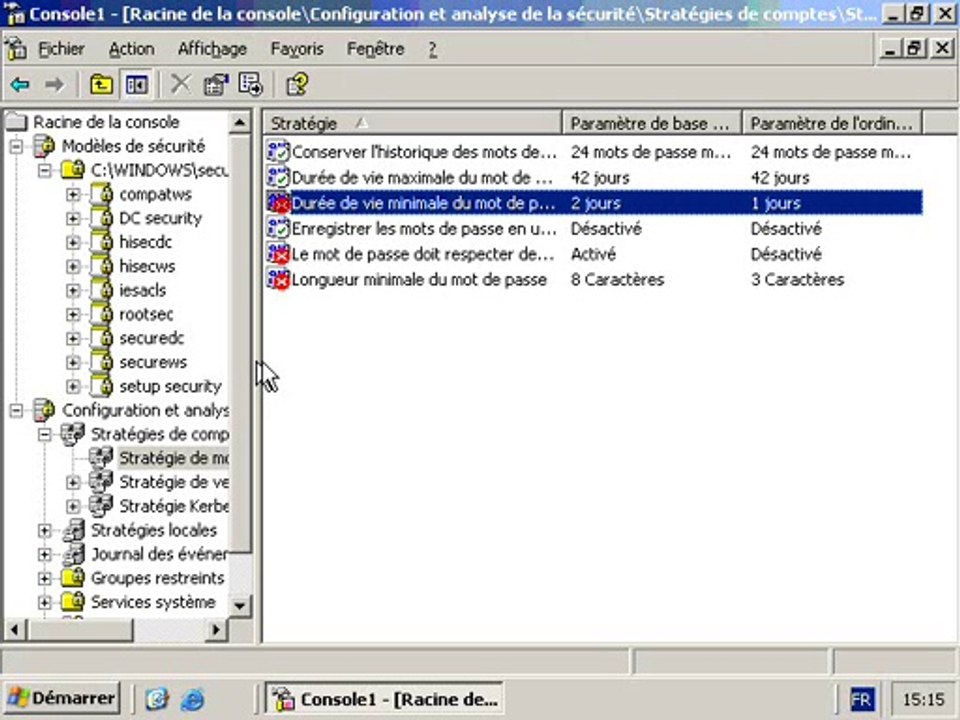
Task: Open the Fichier menu
Action: [61, 49]
